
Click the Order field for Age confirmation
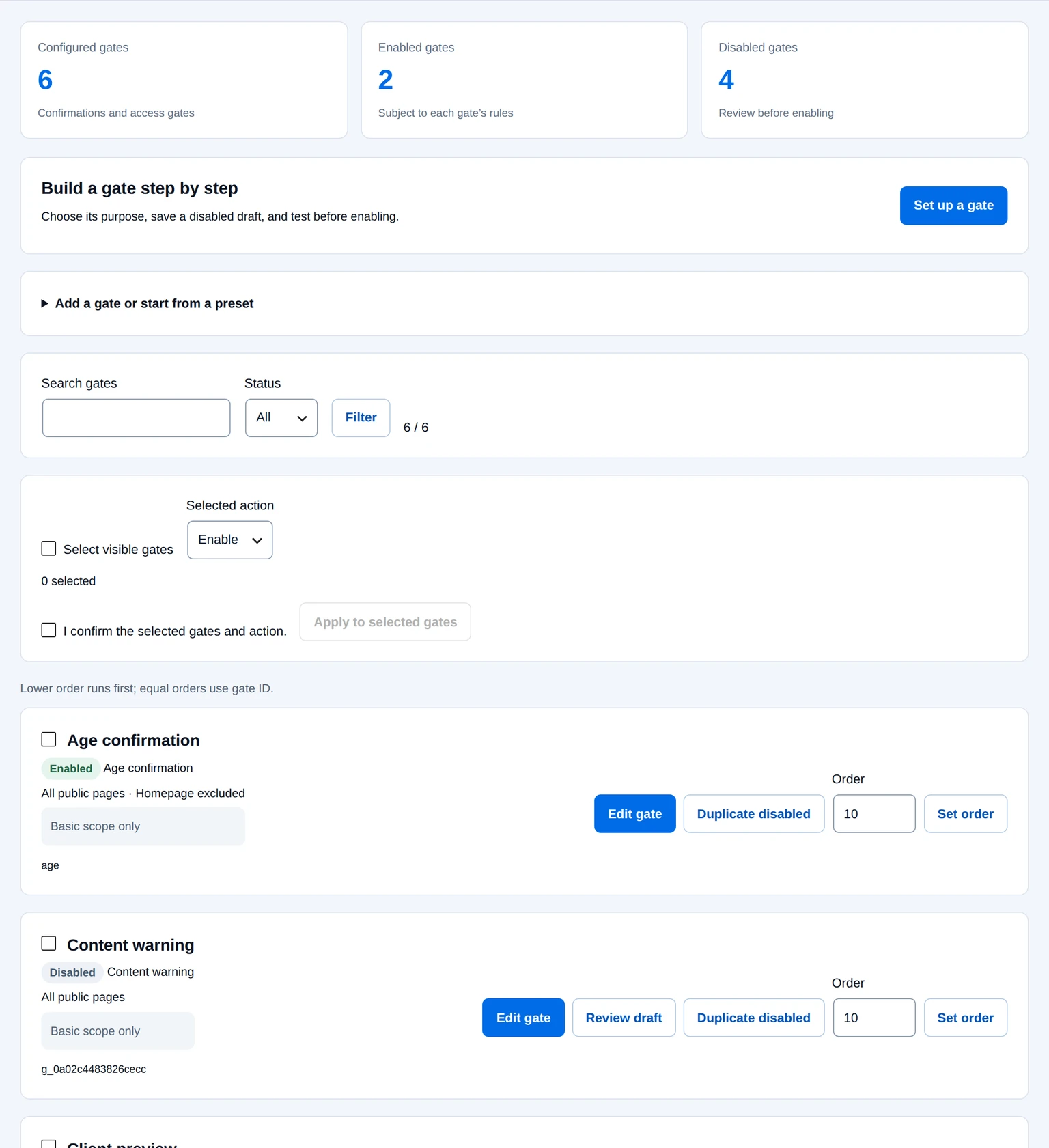tap(874, 813)
